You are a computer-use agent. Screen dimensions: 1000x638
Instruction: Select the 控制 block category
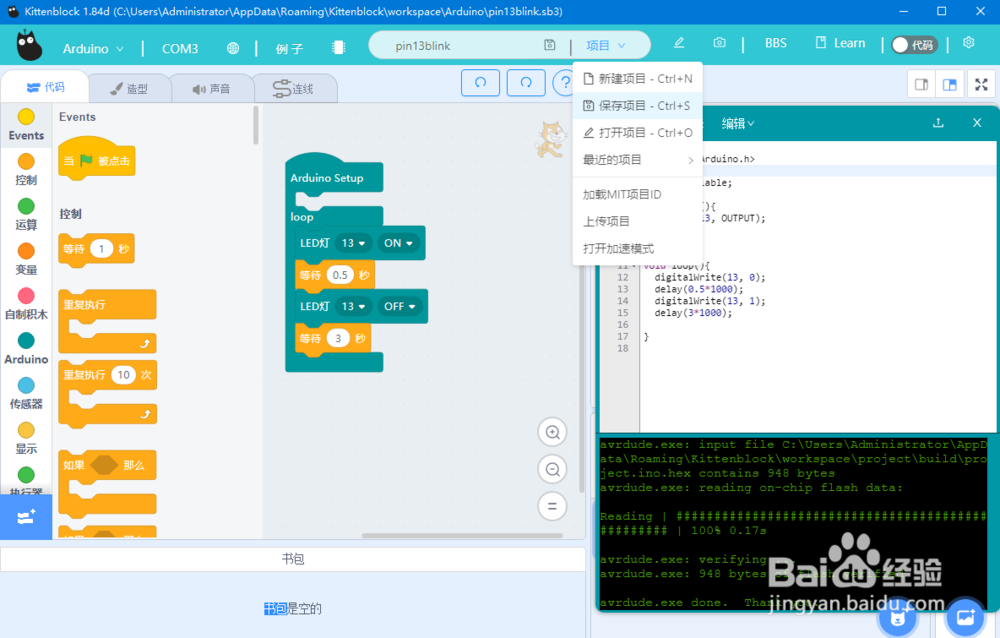pyautogui.click(x=26, y=169)
